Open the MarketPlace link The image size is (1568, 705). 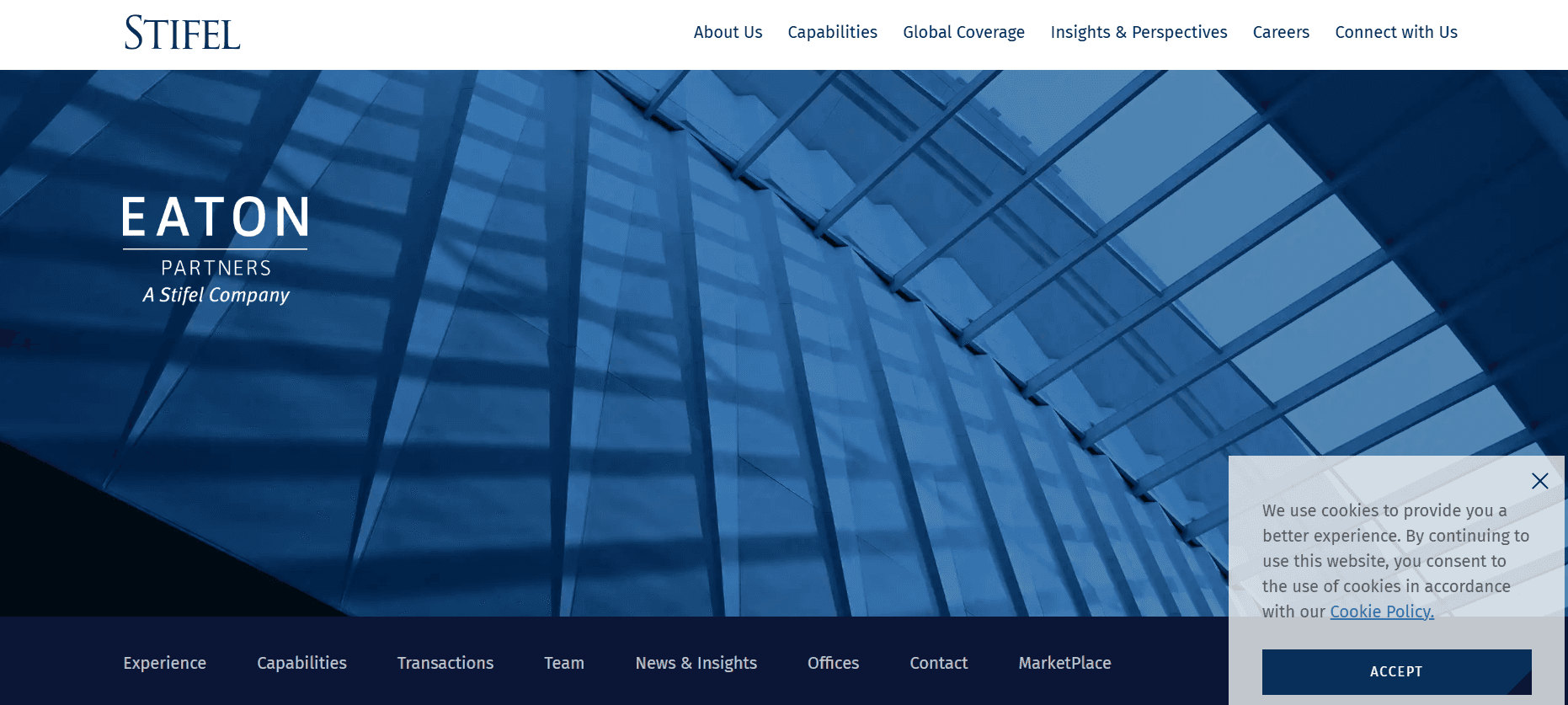click(1064, 663)
